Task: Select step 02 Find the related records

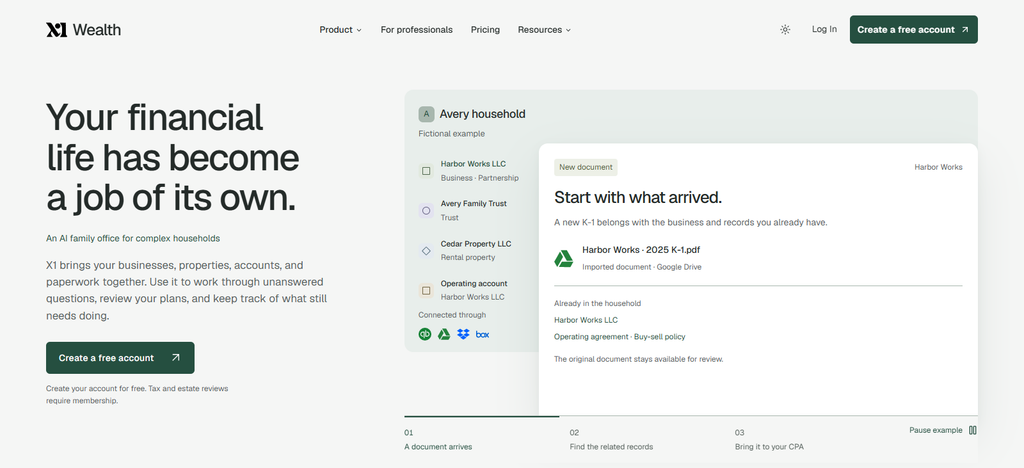Action: [611, 440]
